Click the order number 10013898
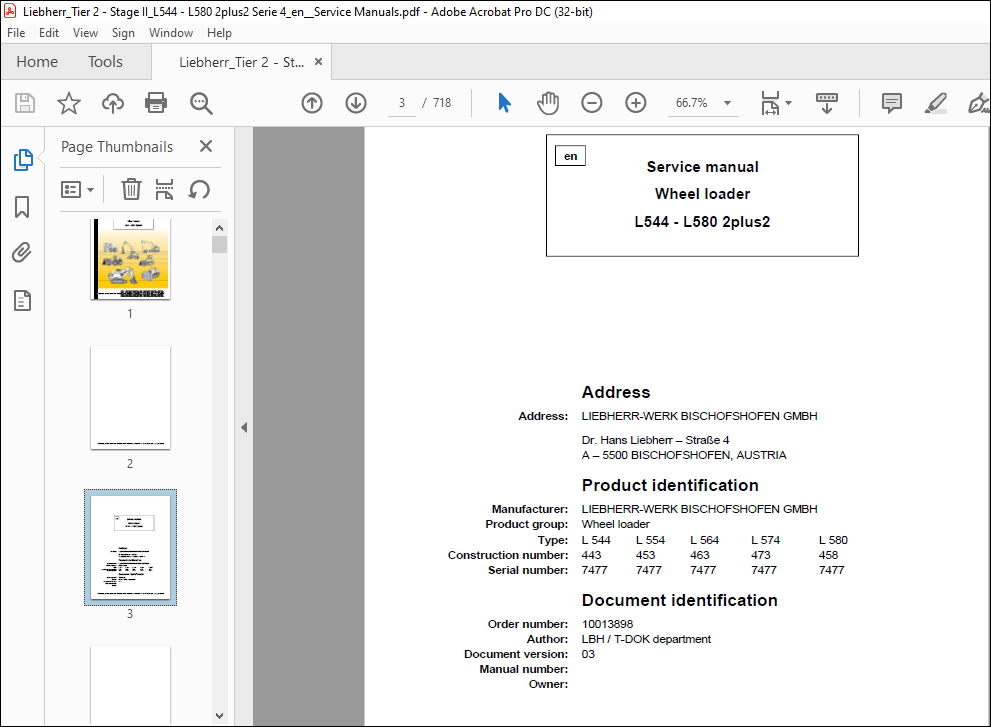 coord(607,624)
